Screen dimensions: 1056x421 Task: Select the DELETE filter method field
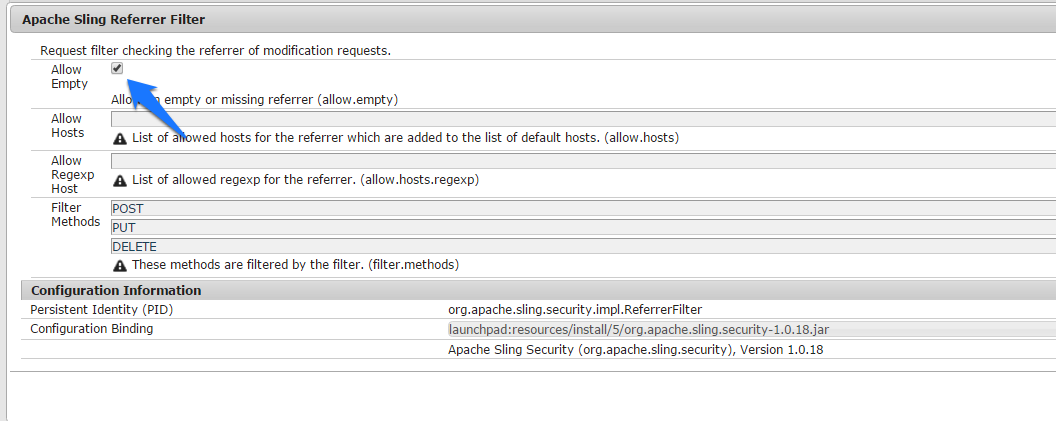(583, 247)
